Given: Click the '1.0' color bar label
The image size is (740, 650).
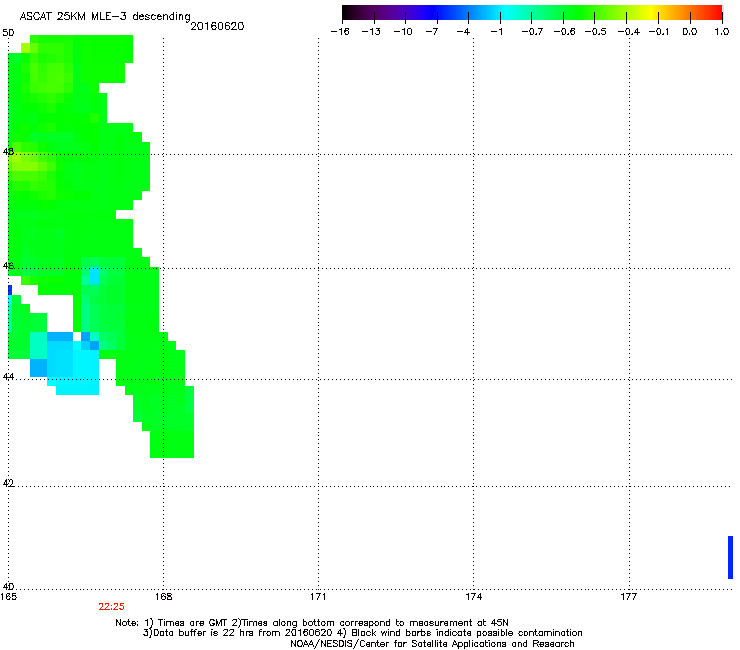Looking at the screenshot, I should [x=722, y=32].
